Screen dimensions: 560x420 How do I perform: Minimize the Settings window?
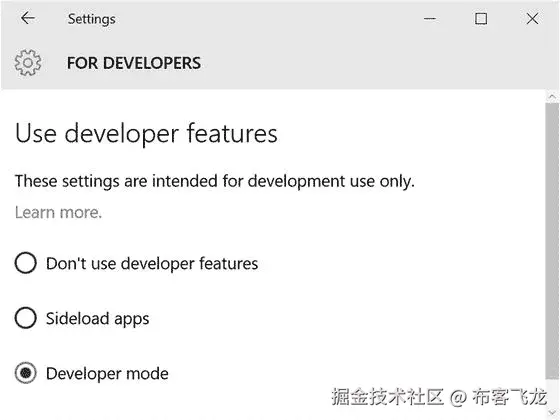click(430, 19)
